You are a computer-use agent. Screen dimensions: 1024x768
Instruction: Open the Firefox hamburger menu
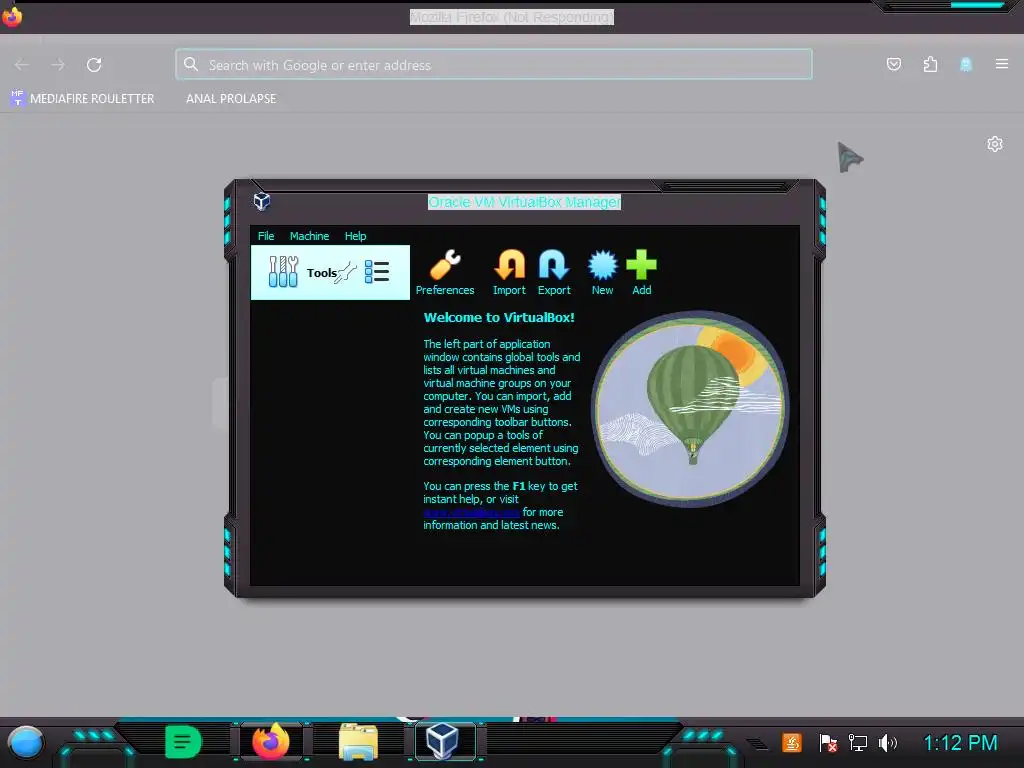click(1002, 64)
